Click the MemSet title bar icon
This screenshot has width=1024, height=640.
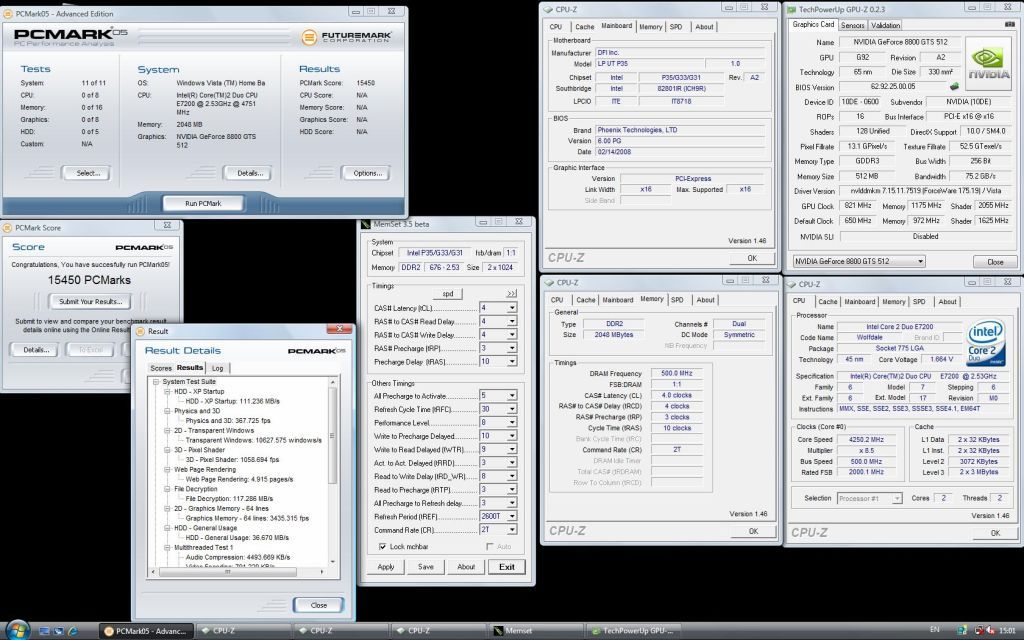click(x=366, y=224)
